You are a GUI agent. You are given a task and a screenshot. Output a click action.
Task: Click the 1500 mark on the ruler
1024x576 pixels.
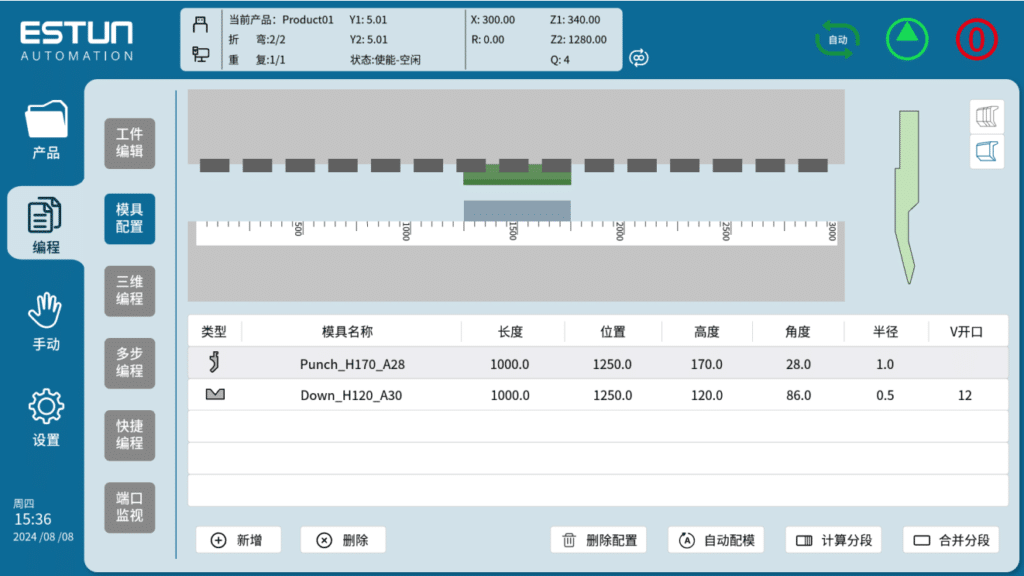(513, 231)
